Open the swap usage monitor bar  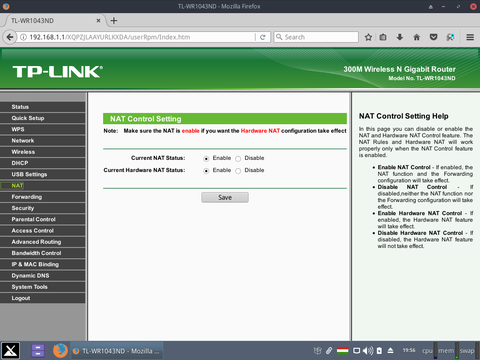click(x=477, y=351)
